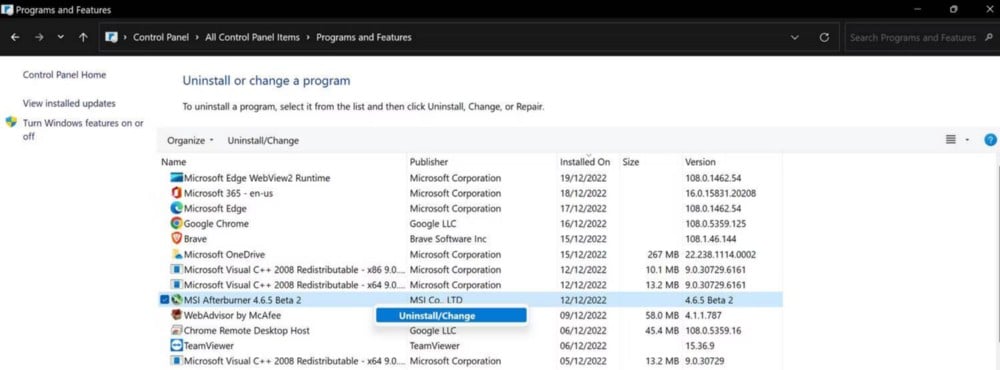Click the version 108.1.46.144 cell
Screen dimensions: 1000x370
tap(710, 239)
